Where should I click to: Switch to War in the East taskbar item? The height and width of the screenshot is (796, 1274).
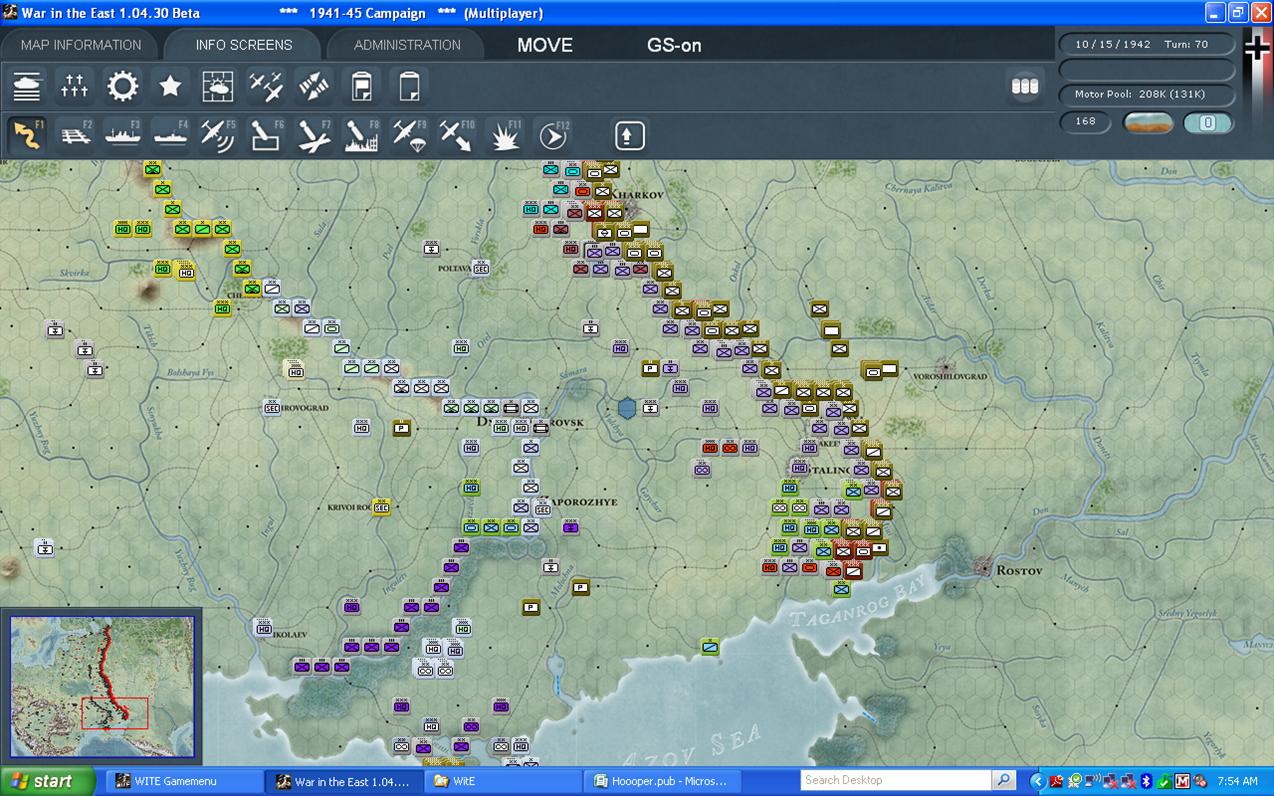coord(344,781)
